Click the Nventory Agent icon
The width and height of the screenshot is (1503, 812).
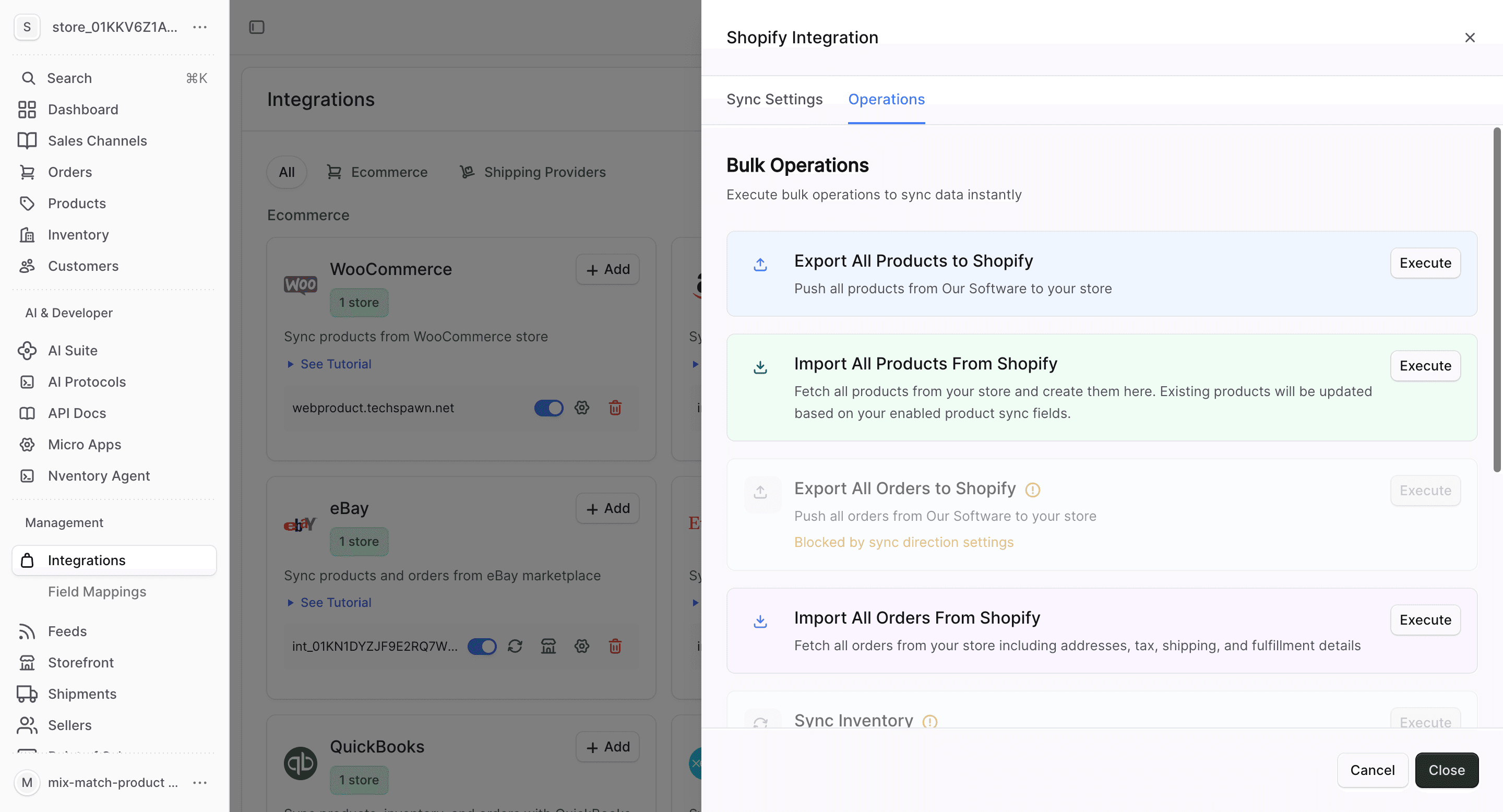point(27,476)
